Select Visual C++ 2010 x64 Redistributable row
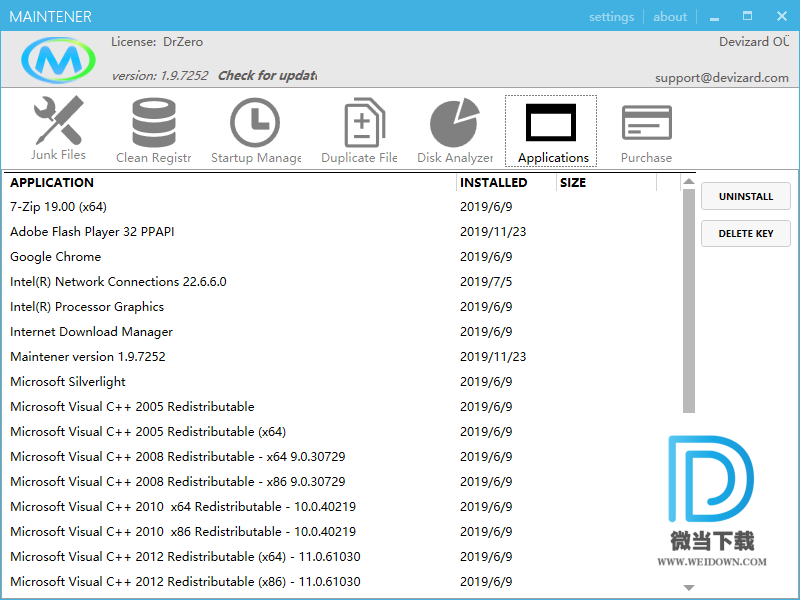The height and width of the screenshot is (600, 800). tap(342, 507)
